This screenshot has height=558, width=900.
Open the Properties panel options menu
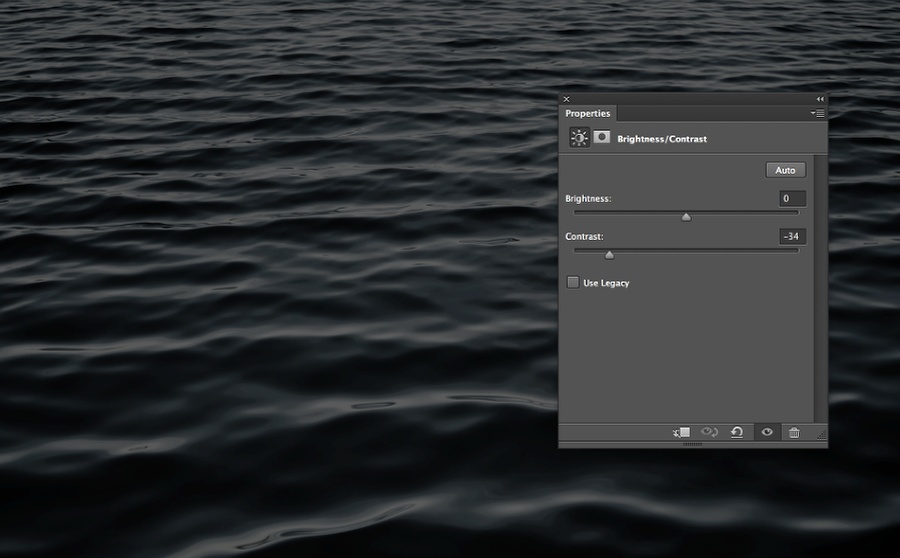pyautogui.click(x=818, y=114)
